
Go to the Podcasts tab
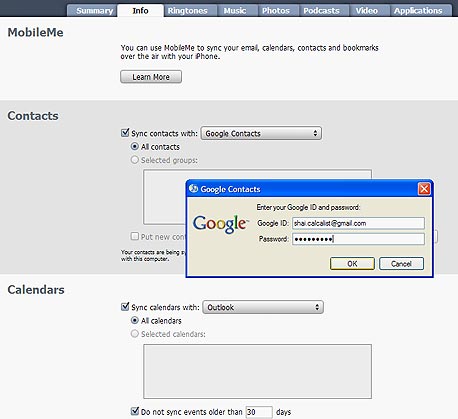321,11
